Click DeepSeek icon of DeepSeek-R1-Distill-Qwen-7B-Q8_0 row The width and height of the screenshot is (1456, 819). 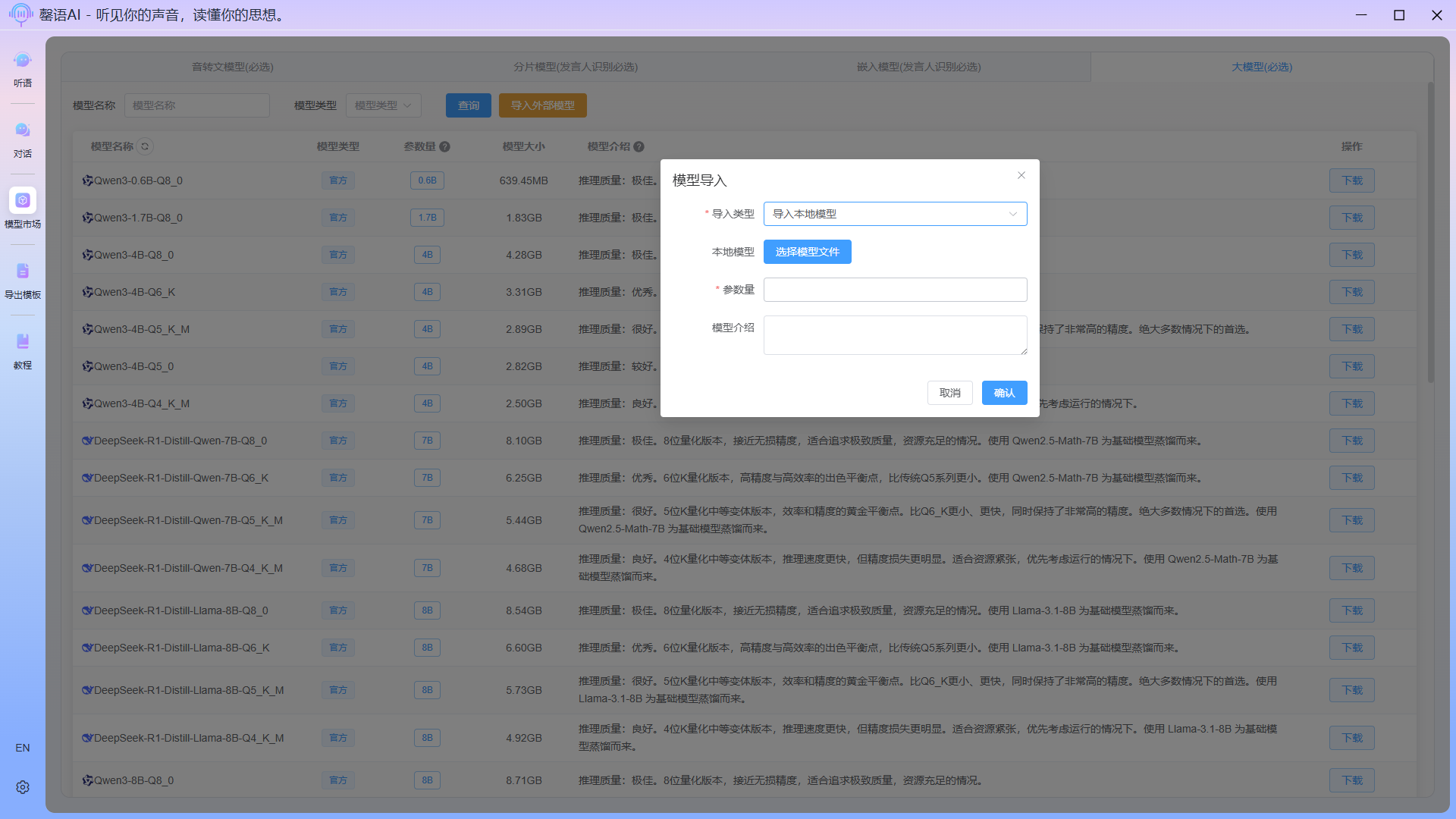(x=88, y=441)
